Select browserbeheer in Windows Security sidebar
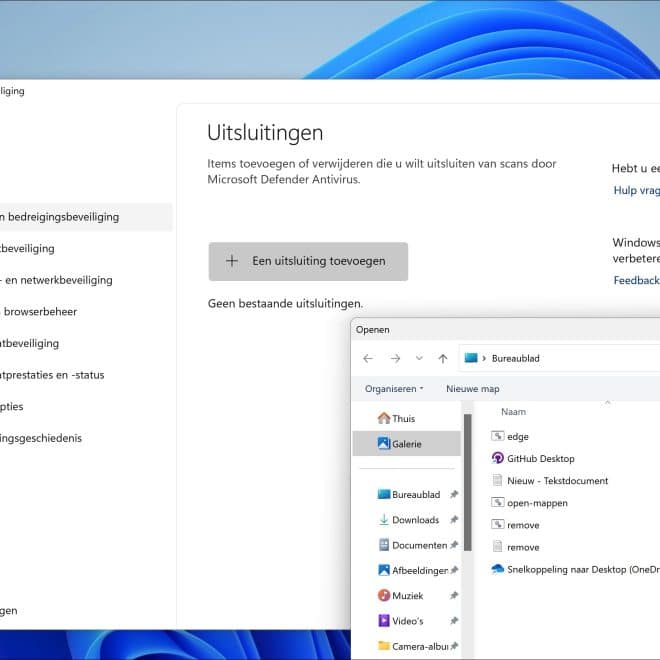The width and height of the screenshot is (660, 660). (39, 312)
